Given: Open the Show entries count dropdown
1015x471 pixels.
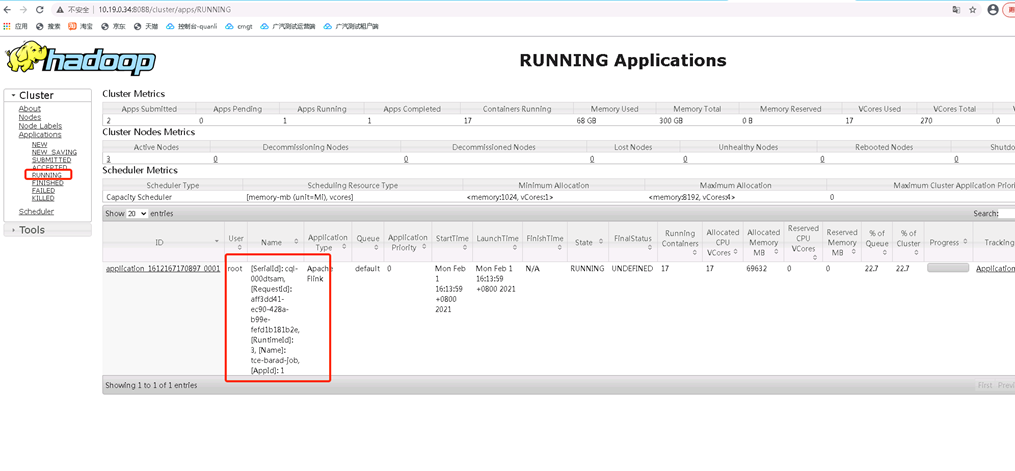Looking at the screenshot, I should (137, 214).
